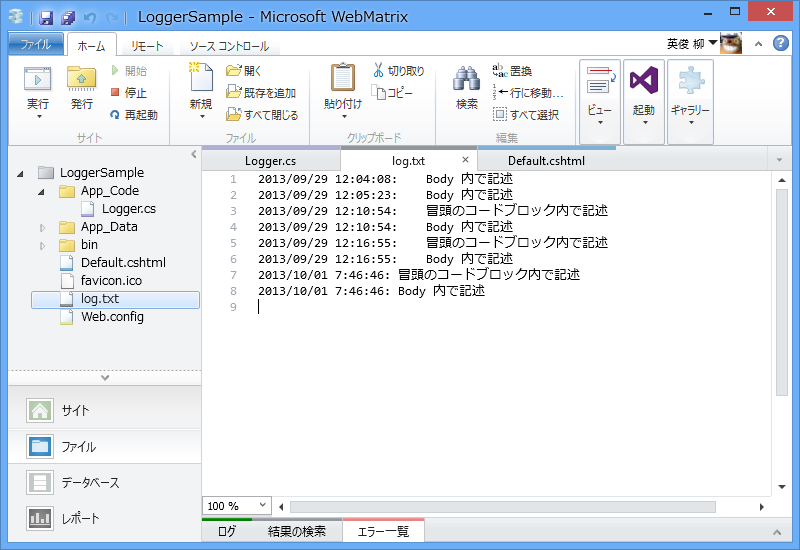Cut selection with 切り取り

[x=399, y=71]
